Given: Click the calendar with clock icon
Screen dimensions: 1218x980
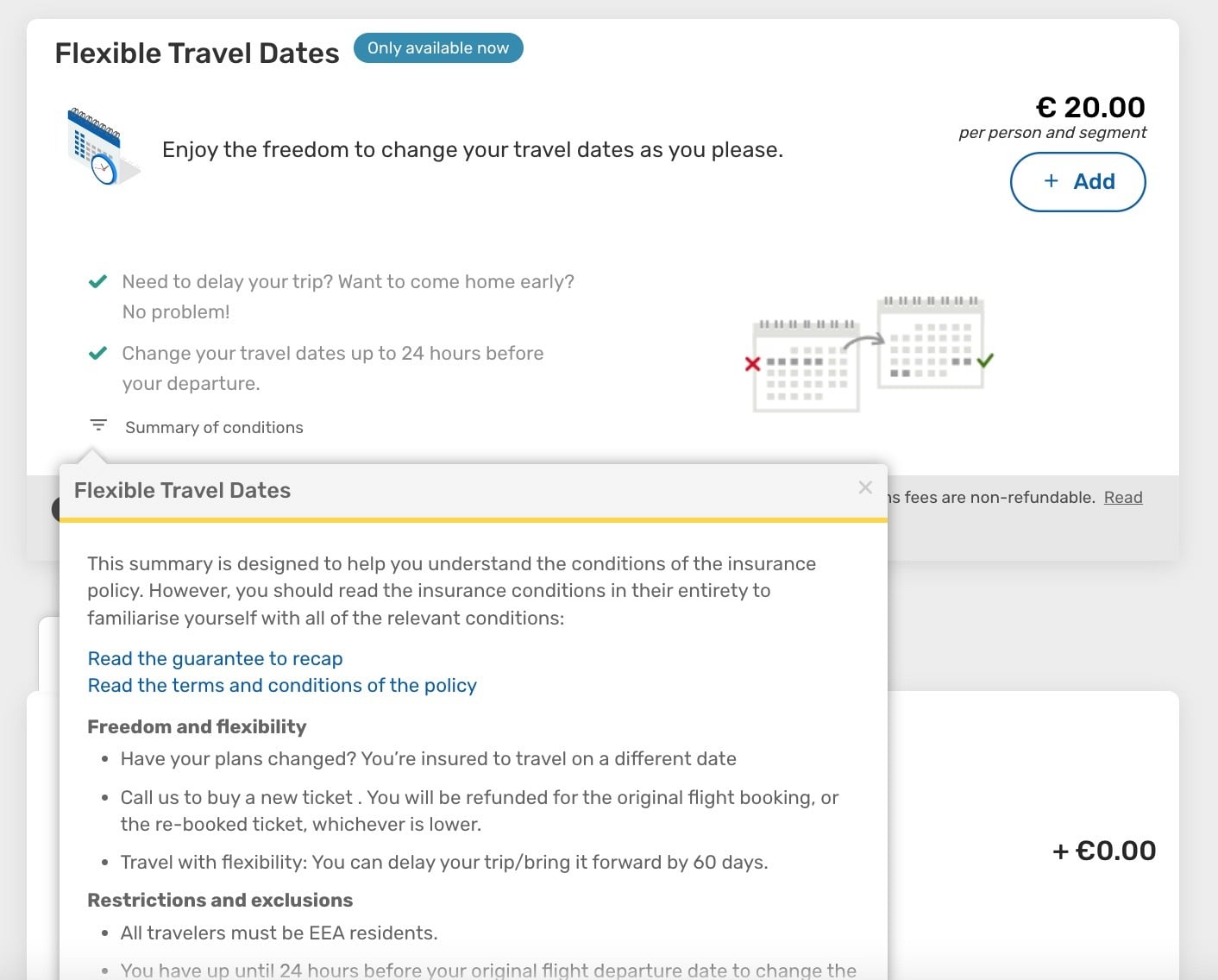Looking at the screenshot, I should (x=104, y=147).
